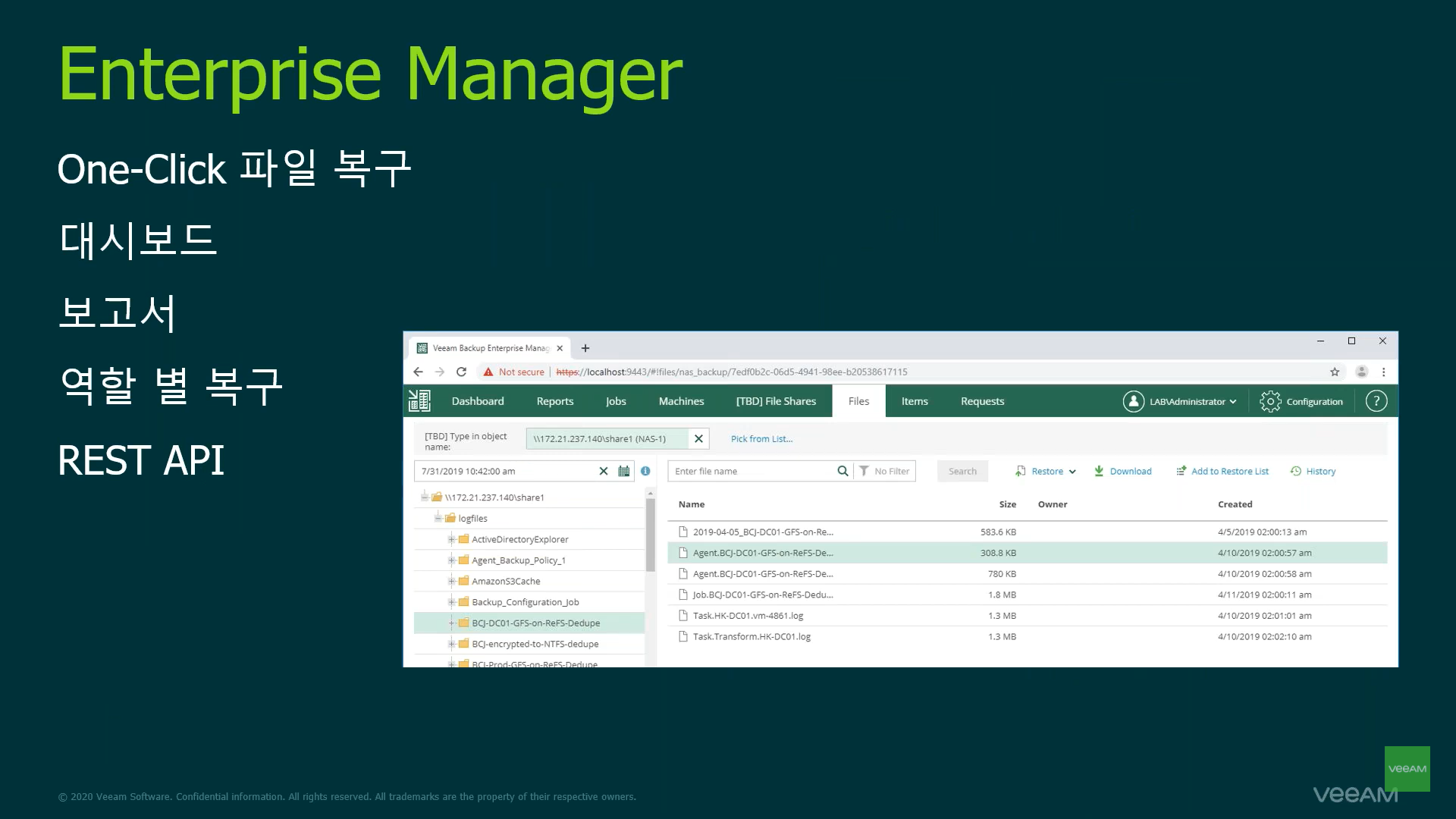Viewport: 1456px width, 819px height.
Task: Select the 780 KB Agent.BCJ-DC01 file
Action: coord(1027,574)
